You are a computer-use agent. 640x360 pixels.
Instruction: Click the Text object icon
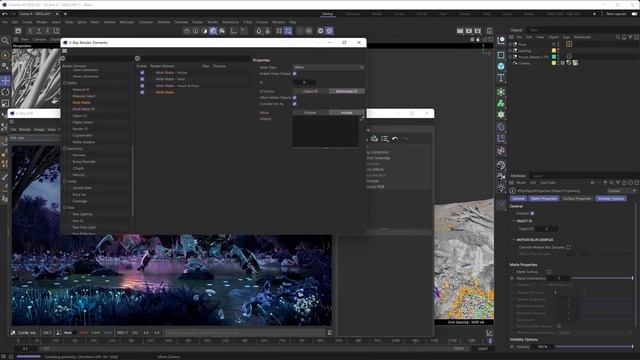(501, 78)
